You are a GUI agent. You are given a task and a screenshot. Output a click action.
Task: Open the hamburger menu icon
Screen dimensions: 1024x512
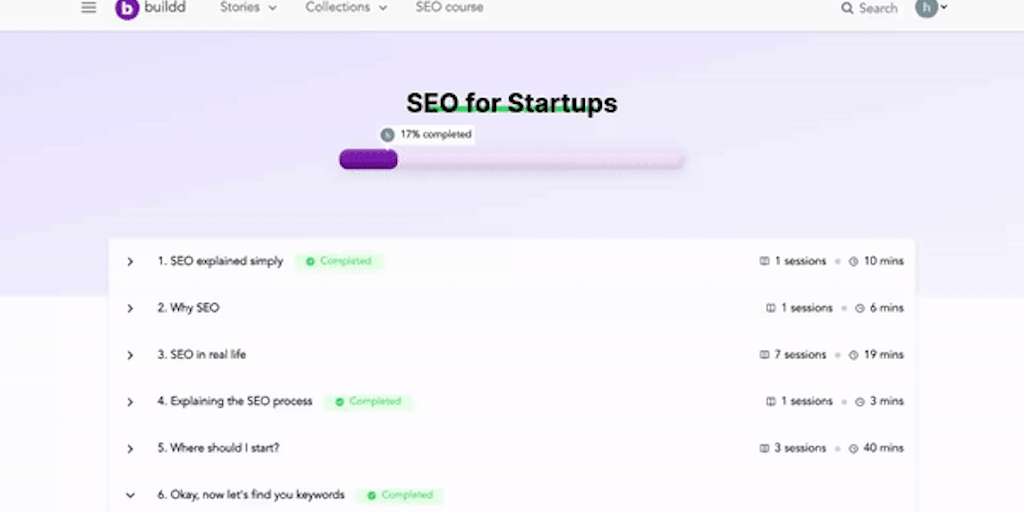(89, 8)
